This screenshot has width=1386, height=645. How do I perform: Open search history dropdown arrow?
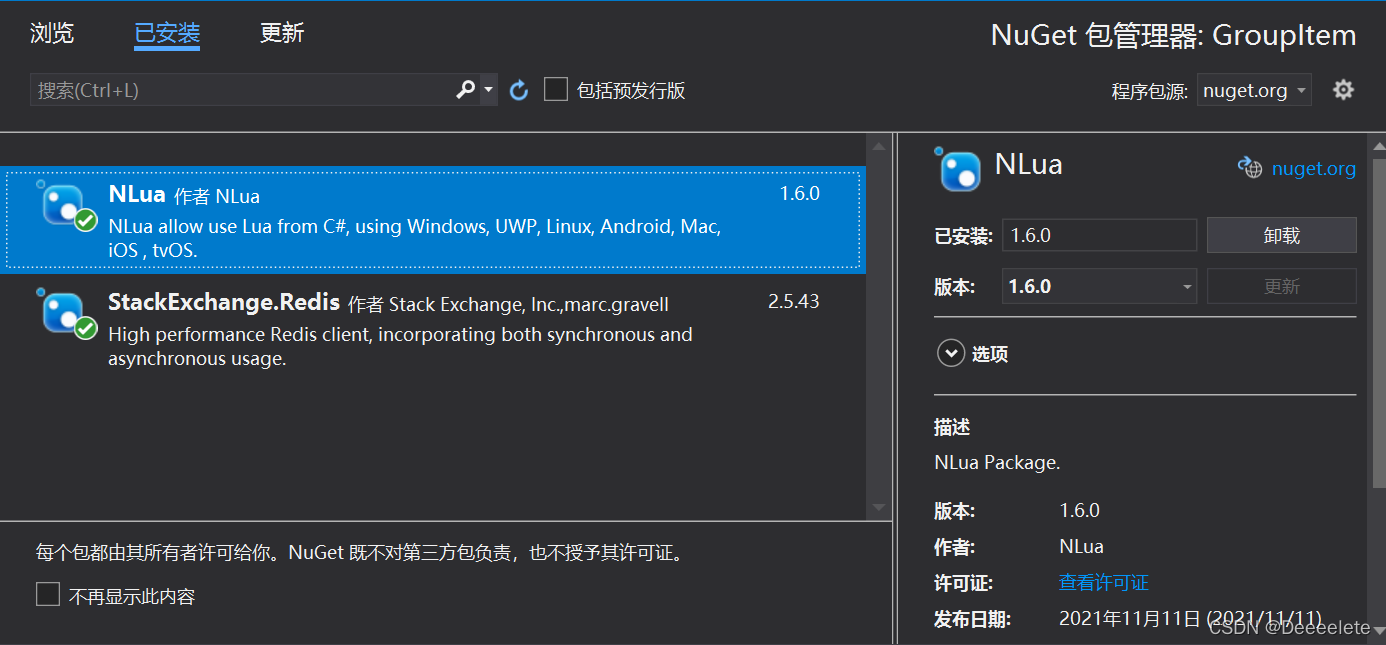[488, 90]
